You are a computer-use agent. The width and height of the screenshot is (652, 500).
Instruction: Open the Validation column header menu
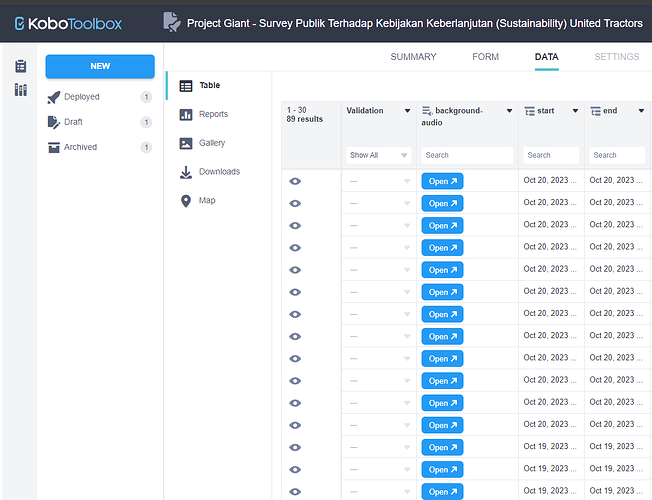click(407, 111)
